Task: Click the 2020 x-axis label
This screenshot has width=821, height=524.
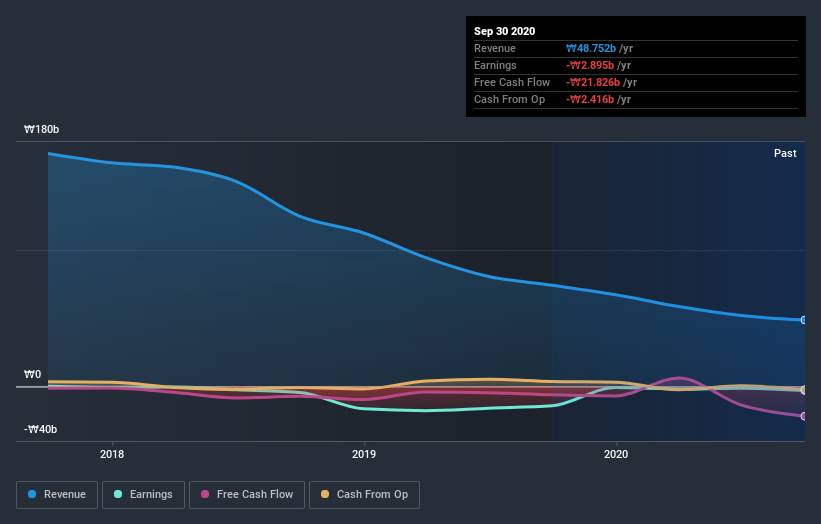Action: click(616, 454)
